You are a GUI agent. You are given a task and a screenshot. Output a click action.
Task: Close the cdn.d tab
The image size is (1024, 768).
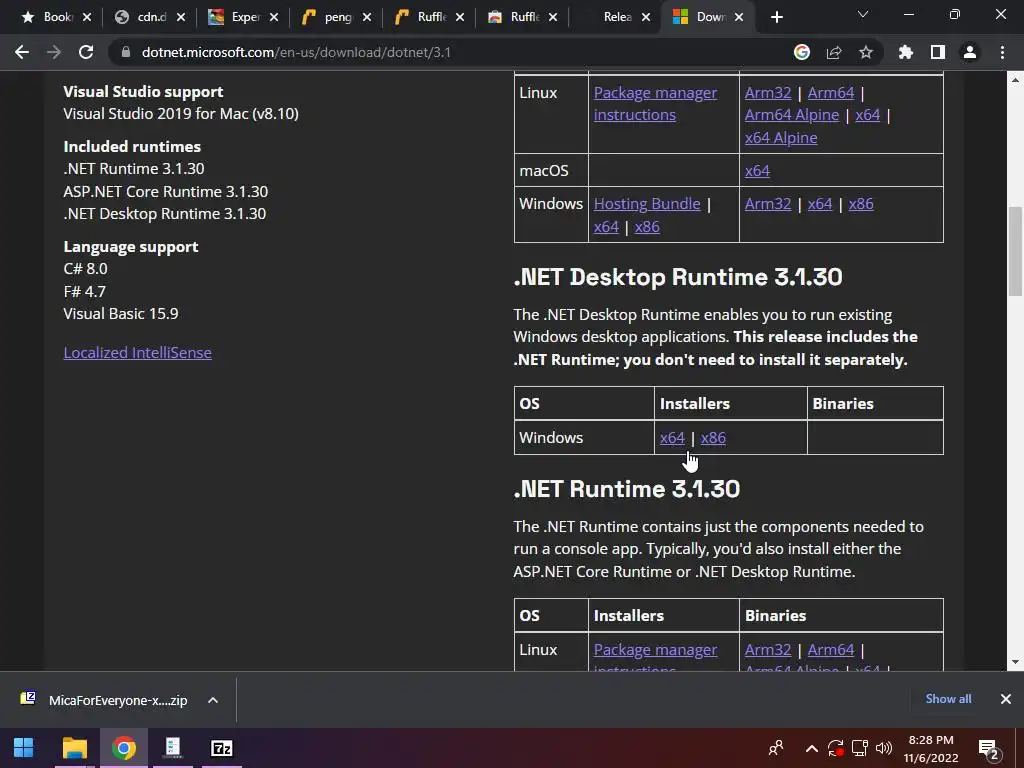181,17
